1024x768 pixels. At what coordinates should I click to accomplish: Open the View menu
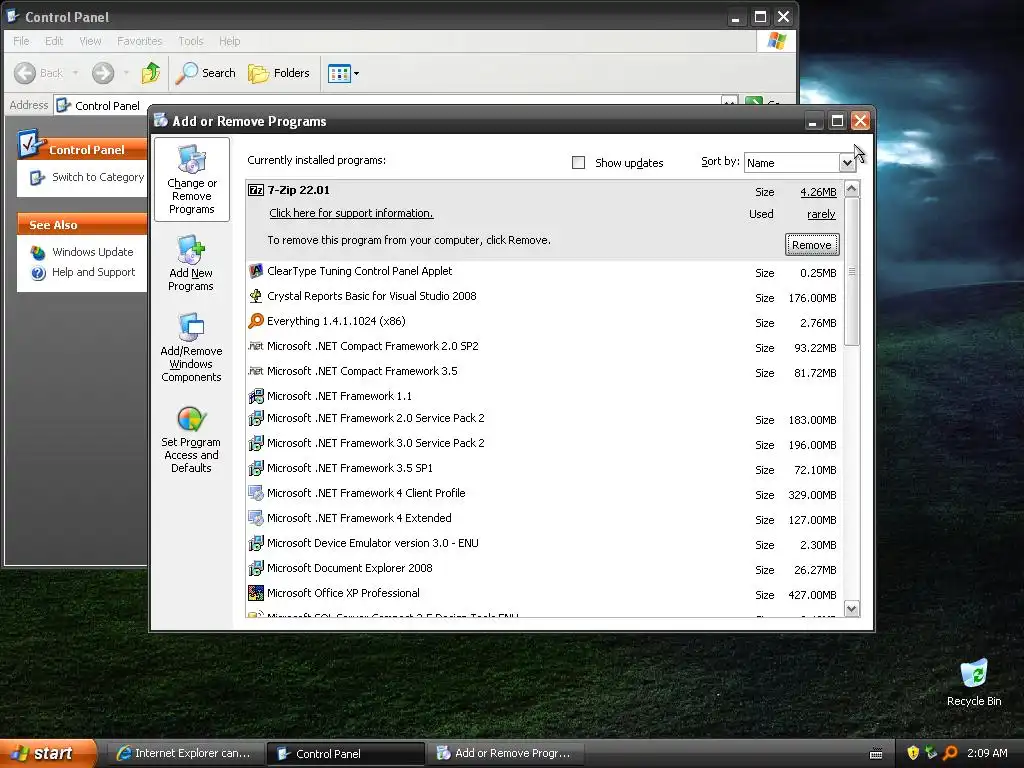(x=90, y=41)
